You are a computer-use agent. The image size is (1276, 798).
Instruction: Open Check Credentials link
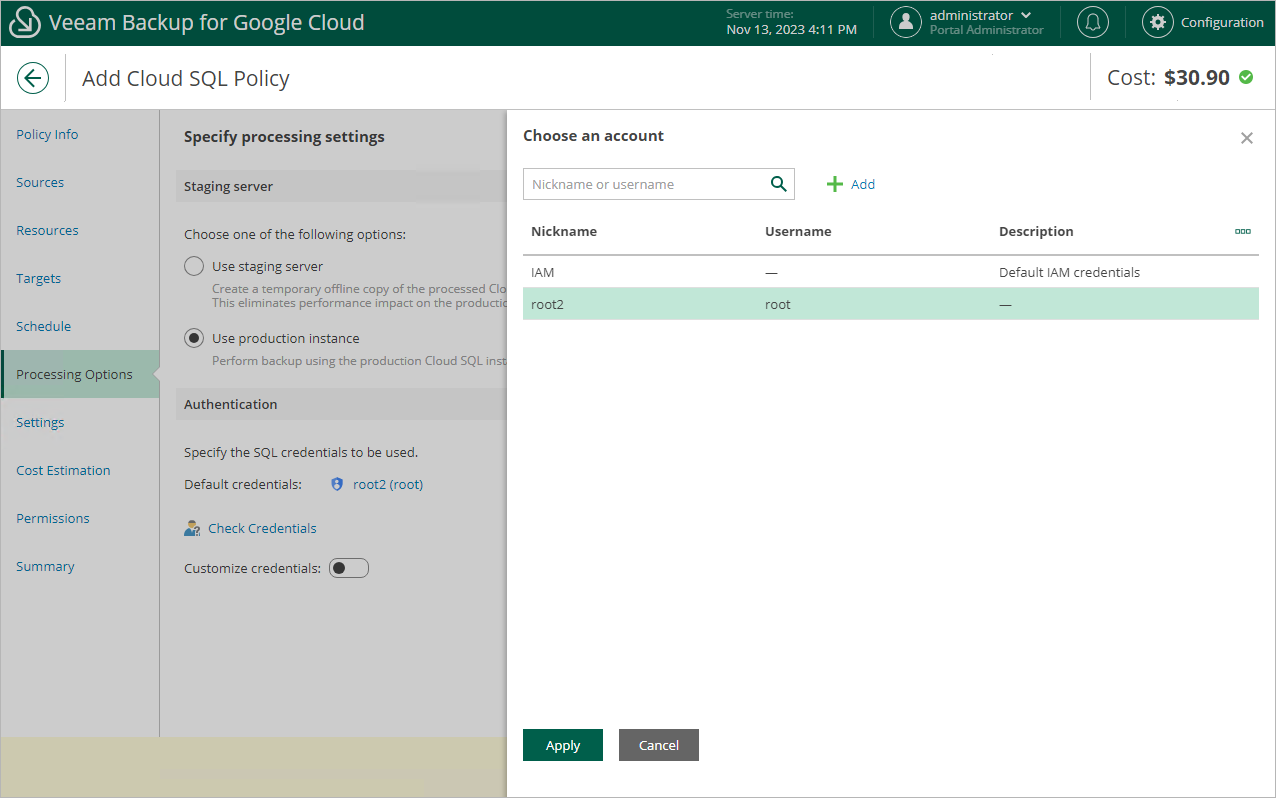262,528
